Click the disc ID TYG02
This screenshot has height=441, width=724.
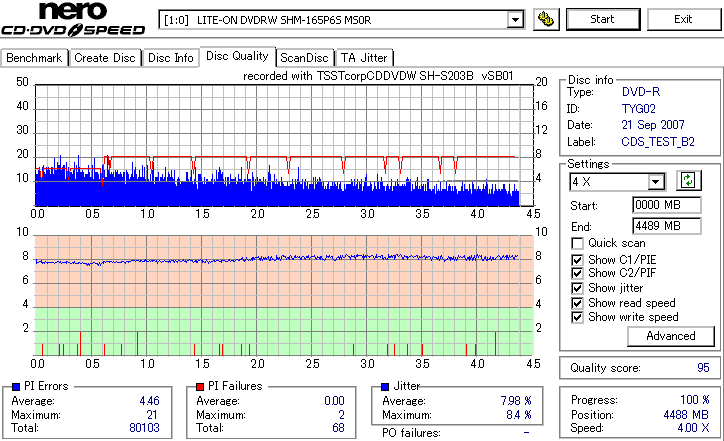[639, 109]
